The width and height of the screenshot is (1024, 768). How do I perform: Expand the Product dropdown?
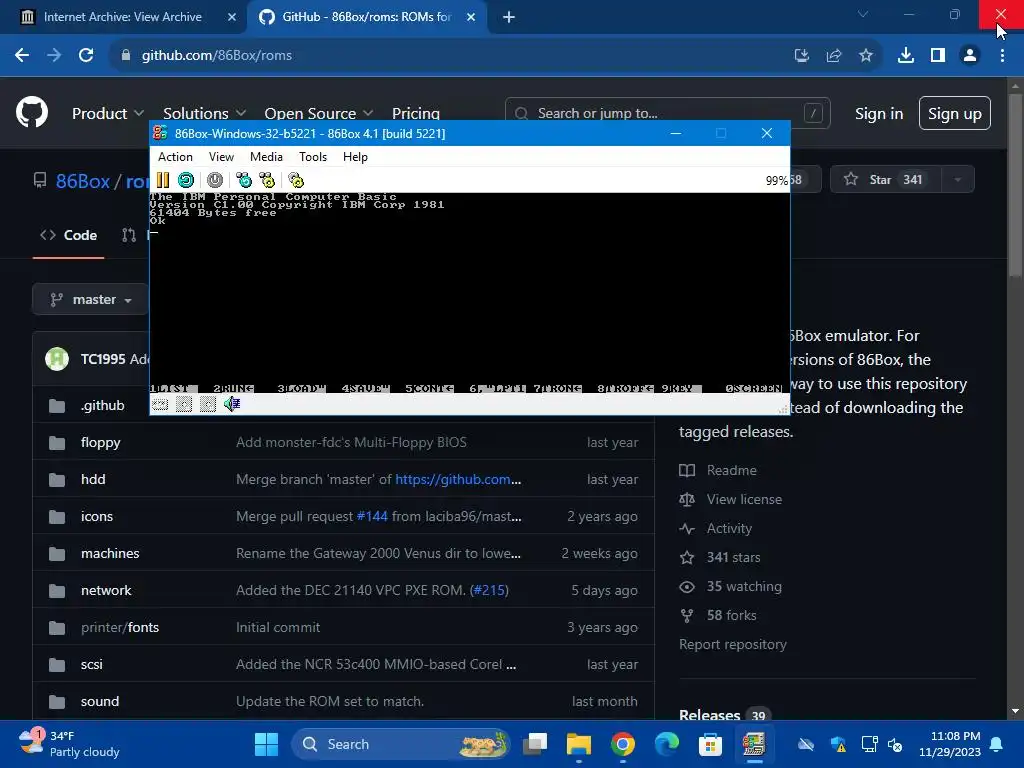108,114
